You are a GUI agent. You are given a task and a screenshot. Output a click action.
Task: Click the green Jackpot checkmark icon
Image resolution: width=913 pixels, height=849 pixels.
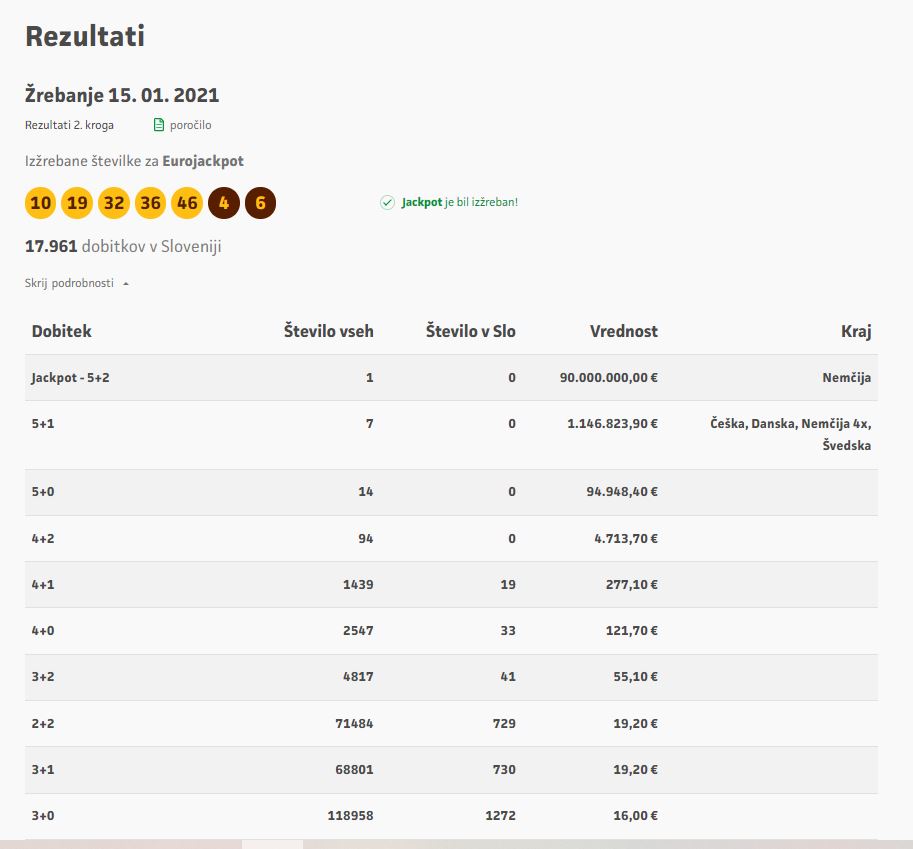click(387, 202)
